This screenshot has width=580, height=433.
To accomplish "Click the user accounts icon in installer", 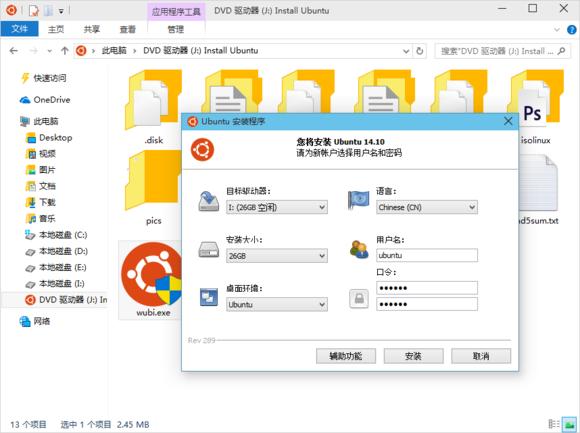I will (x=359, y=249).
